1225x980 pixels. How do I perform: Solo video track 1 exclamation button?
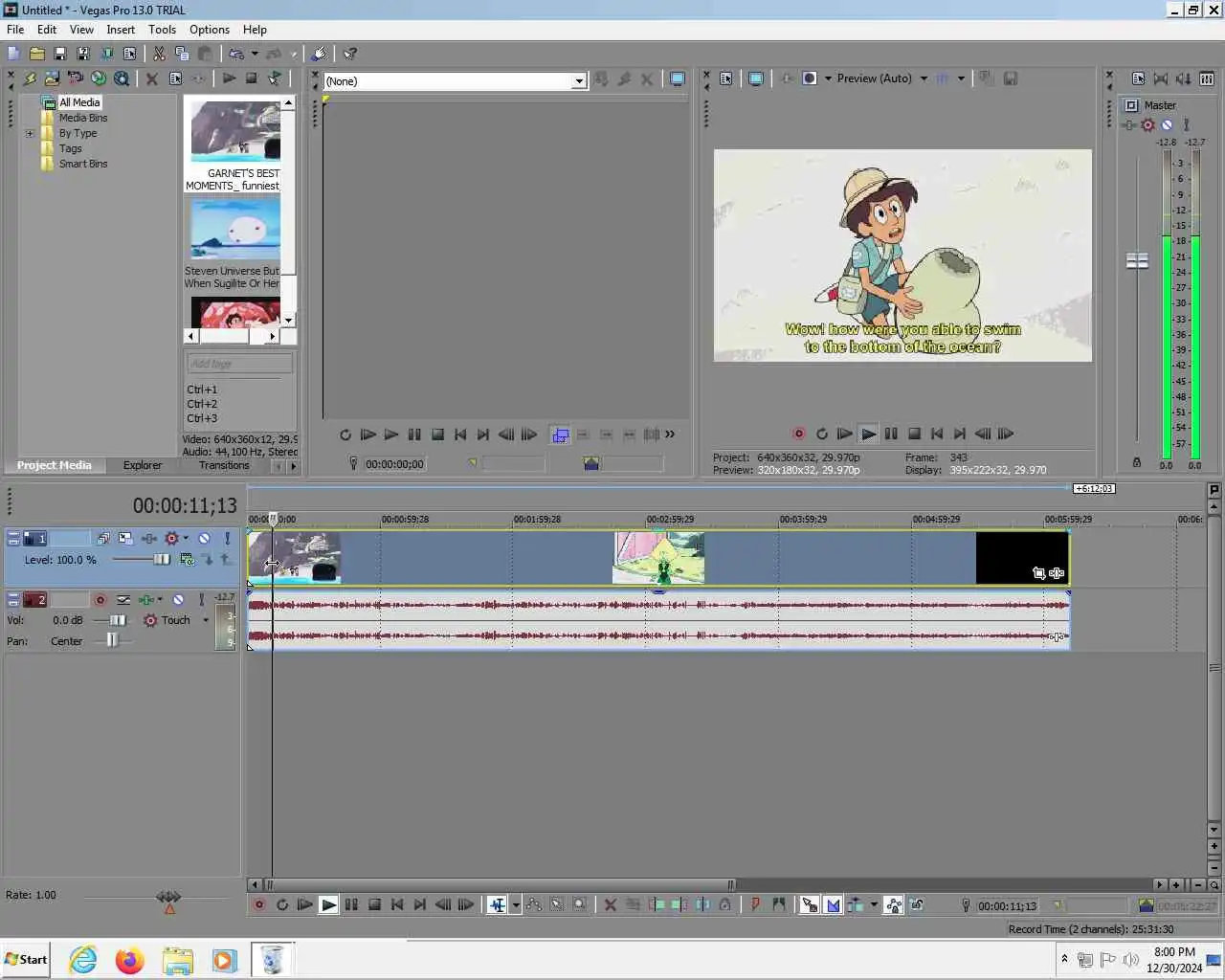pos(227,539)
